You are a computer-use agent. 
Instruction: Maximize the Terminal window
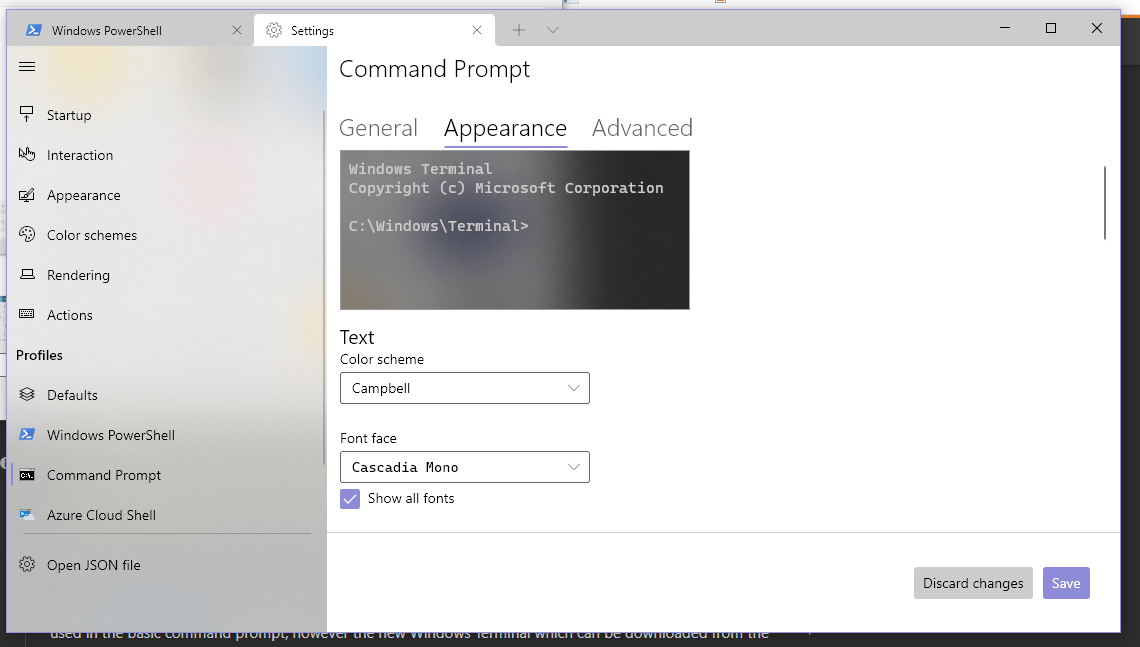(x=1051, y=28)
